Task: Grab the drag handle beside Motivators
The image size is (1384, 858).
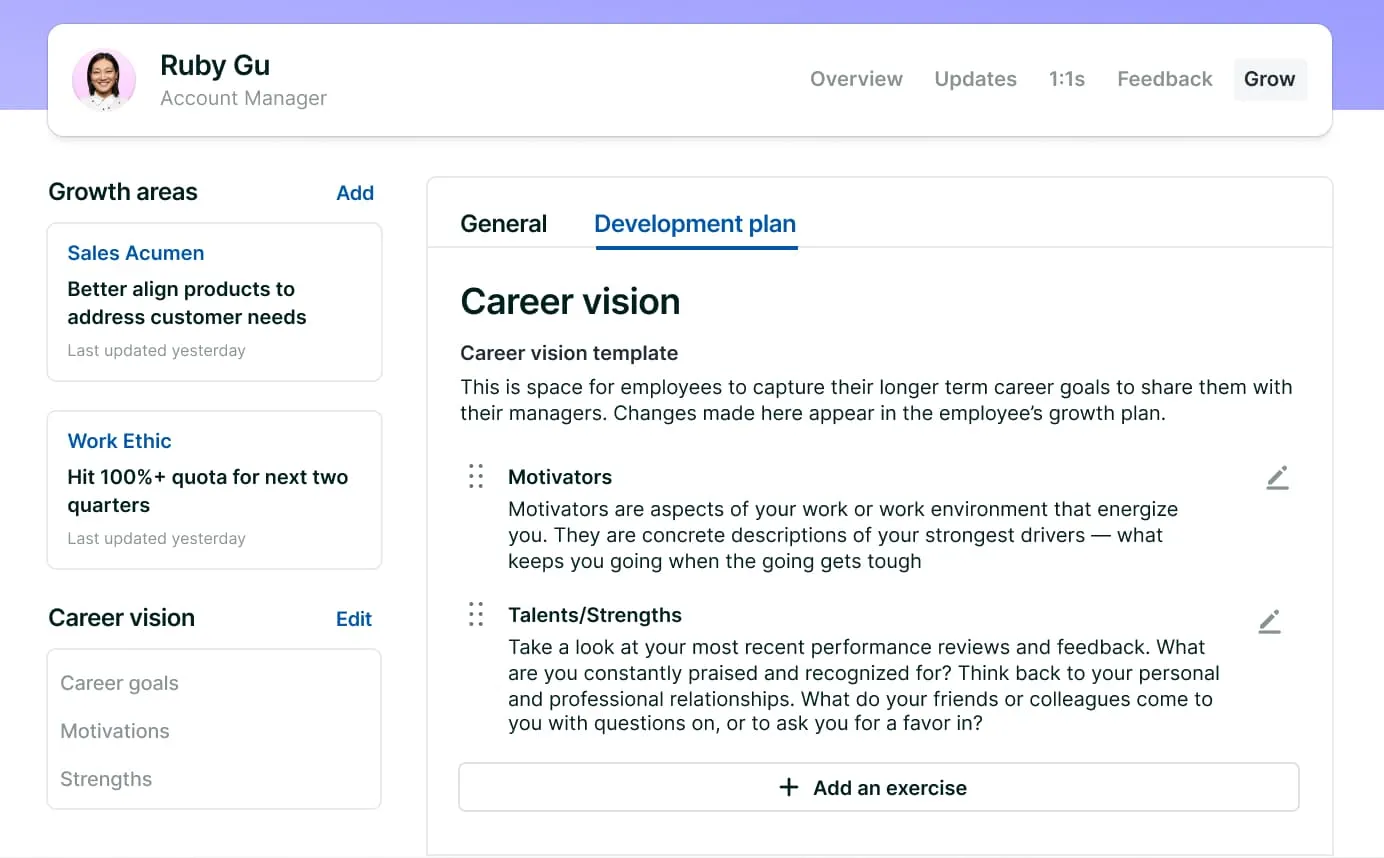Action: (476, 477)
